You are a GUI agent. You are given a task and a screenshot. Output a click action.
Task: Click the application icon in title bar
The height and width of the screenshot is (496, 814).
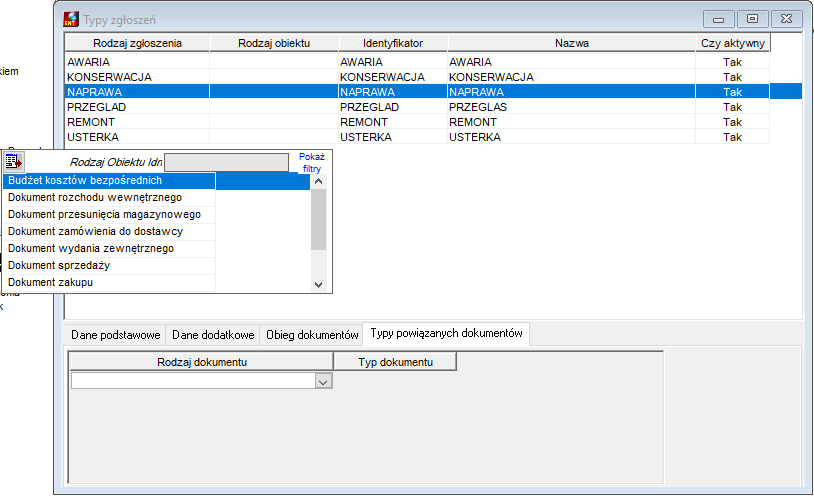point(71,19)
